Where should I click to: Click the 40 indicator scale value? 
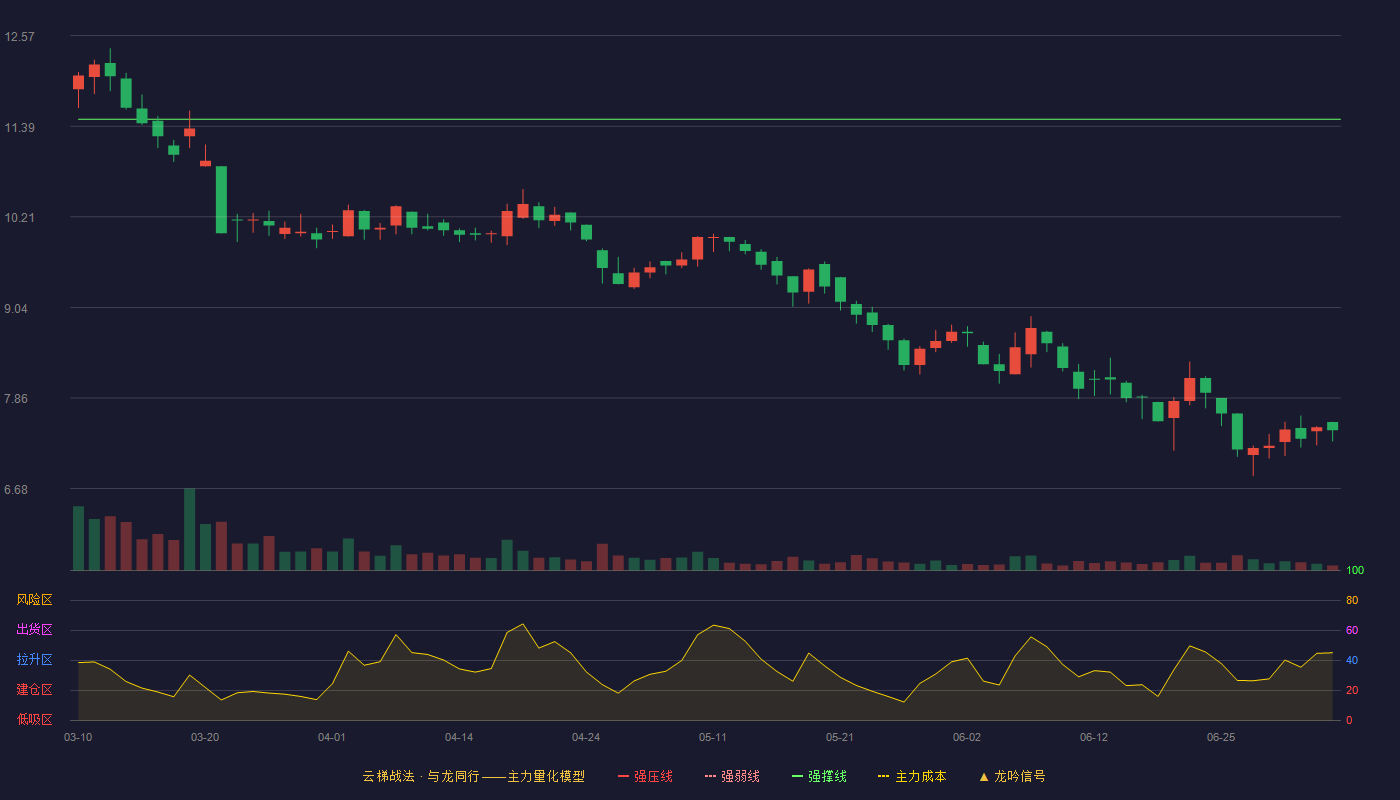(x=1352, y=660)
